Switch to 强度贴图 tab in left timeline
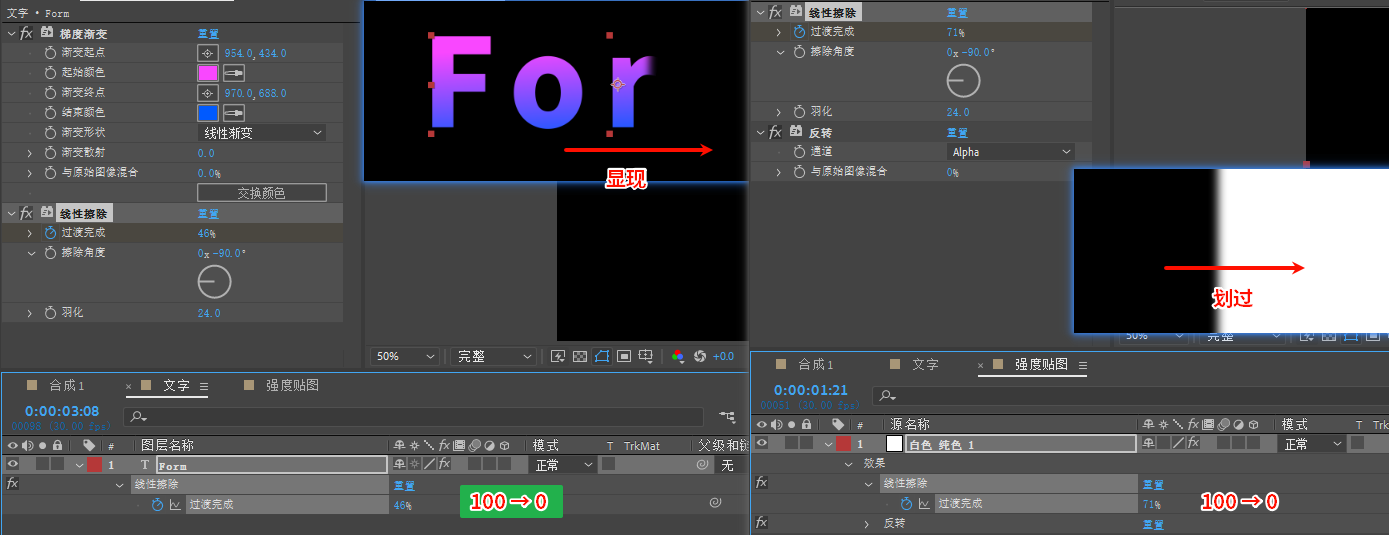1389x535 pixels. (292, 385)
